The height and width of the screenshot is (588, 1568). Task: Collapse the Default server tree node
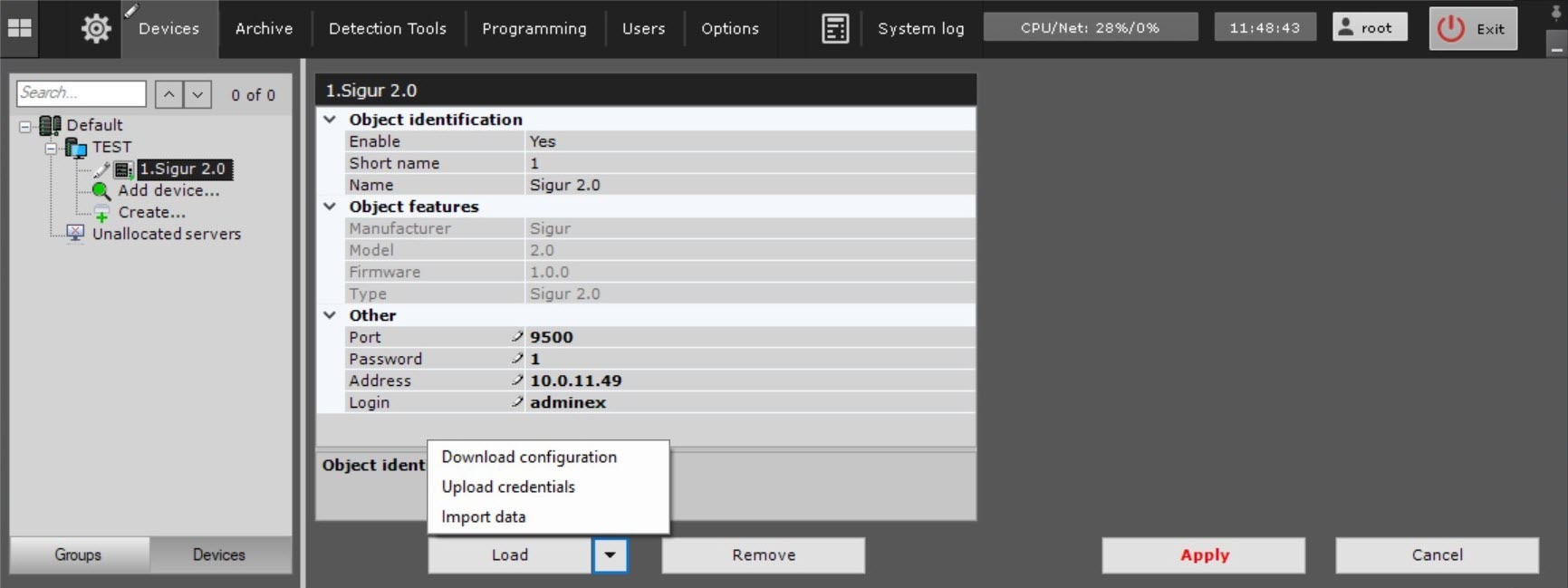pyautogui.click(x=25, y=126)
